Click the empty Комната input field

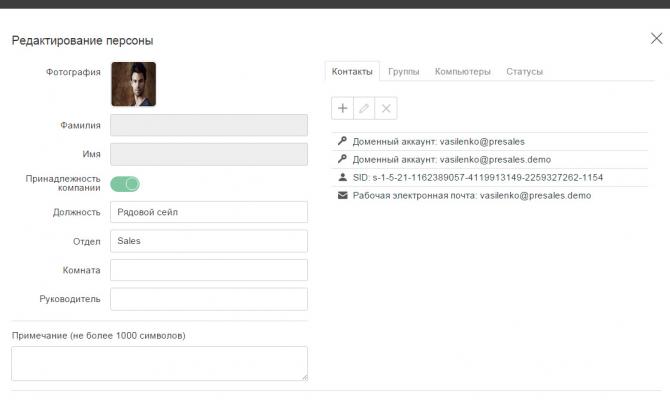coord(208,270)
